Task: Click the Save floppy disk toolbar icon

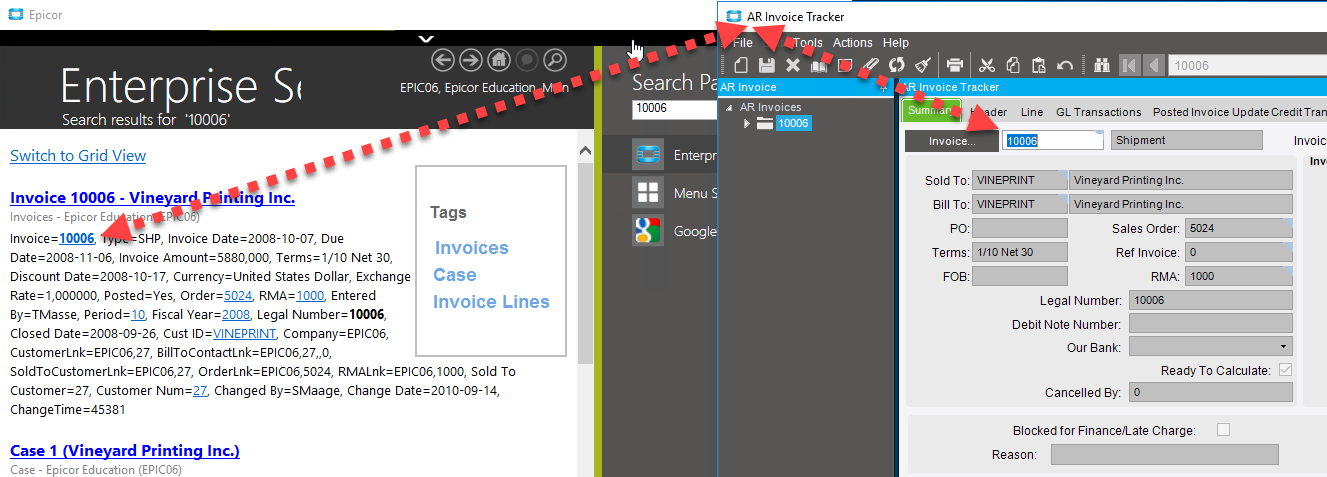Action: pos(767,65)
